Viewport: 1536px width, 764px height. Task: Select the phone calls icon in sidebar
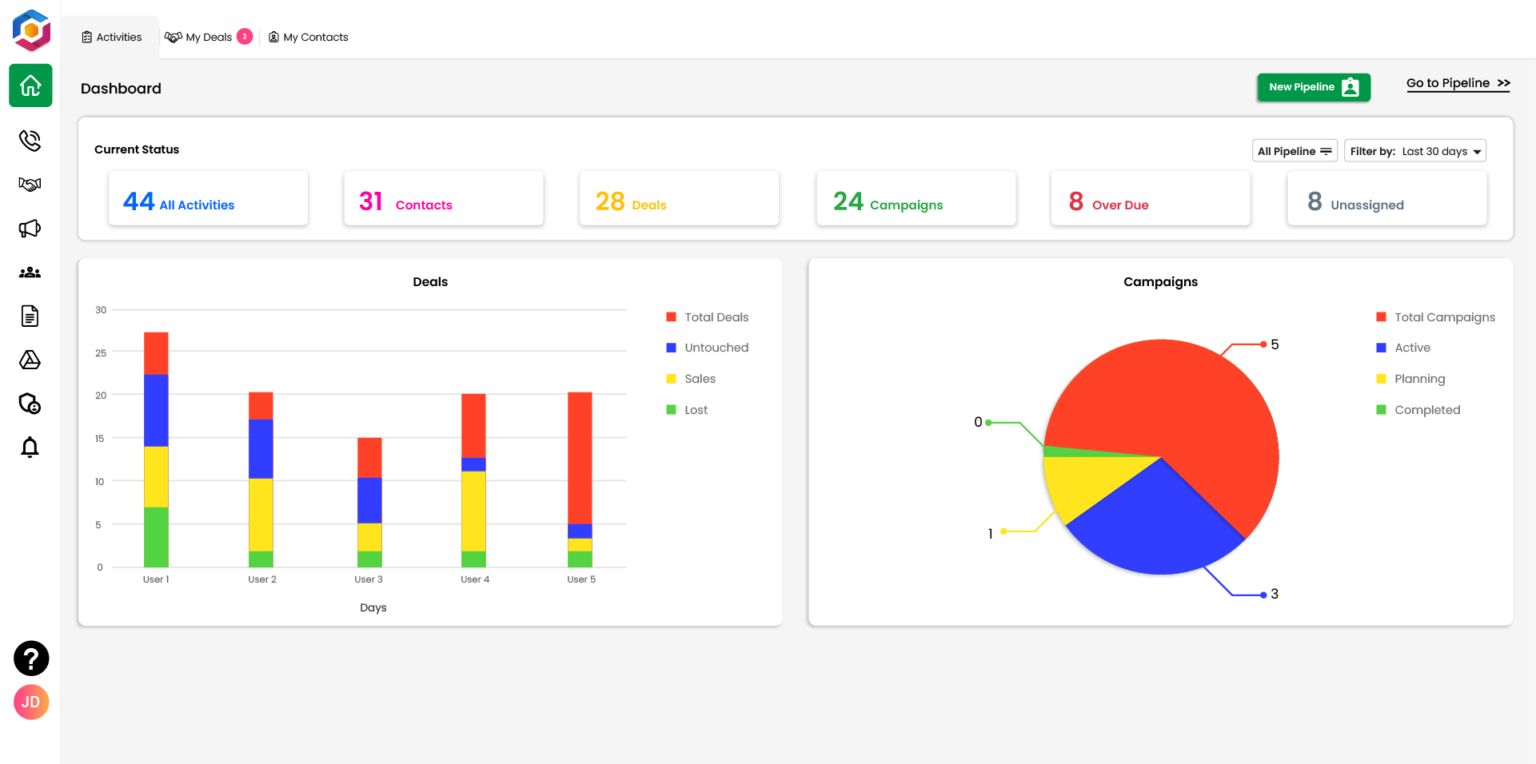click(30, 140)
